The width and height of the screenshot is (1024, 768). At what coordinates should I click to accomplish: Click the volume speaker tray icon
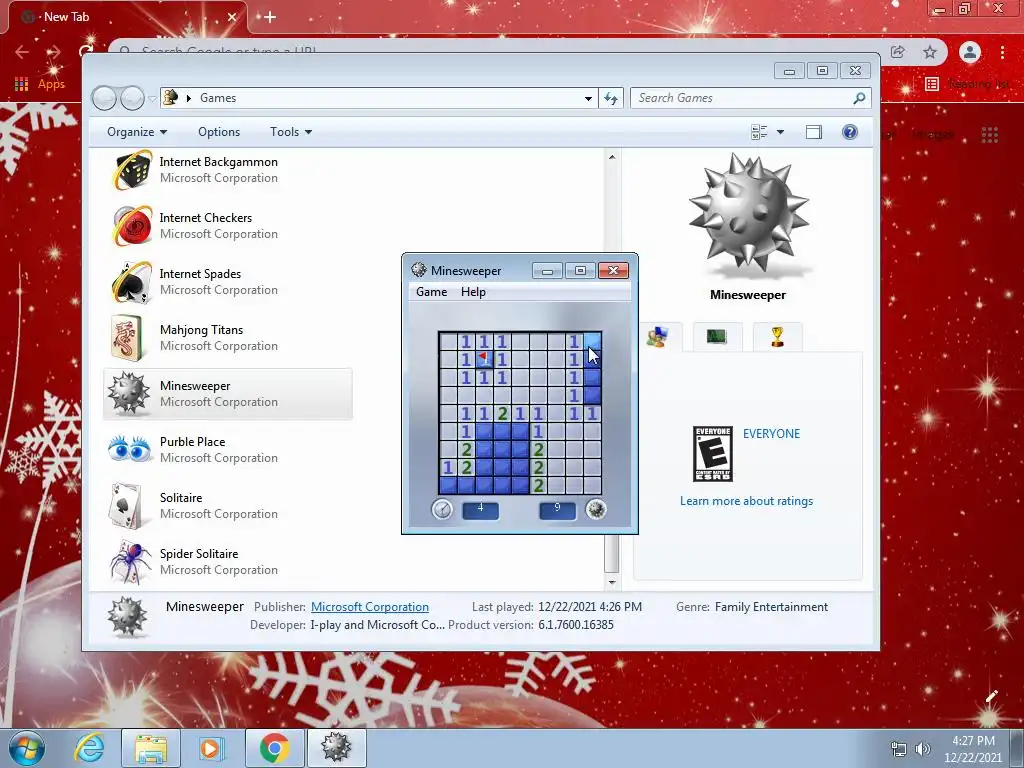click(x=923, y=749)
